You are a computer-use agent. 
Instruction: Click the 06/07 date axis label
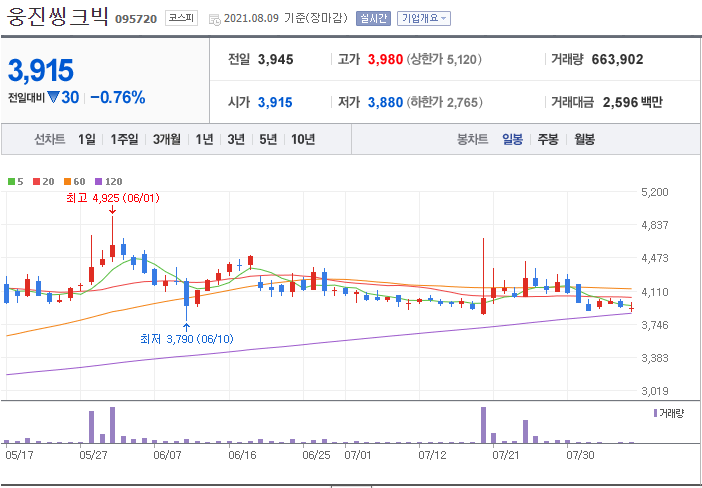(x=166, y=455)
